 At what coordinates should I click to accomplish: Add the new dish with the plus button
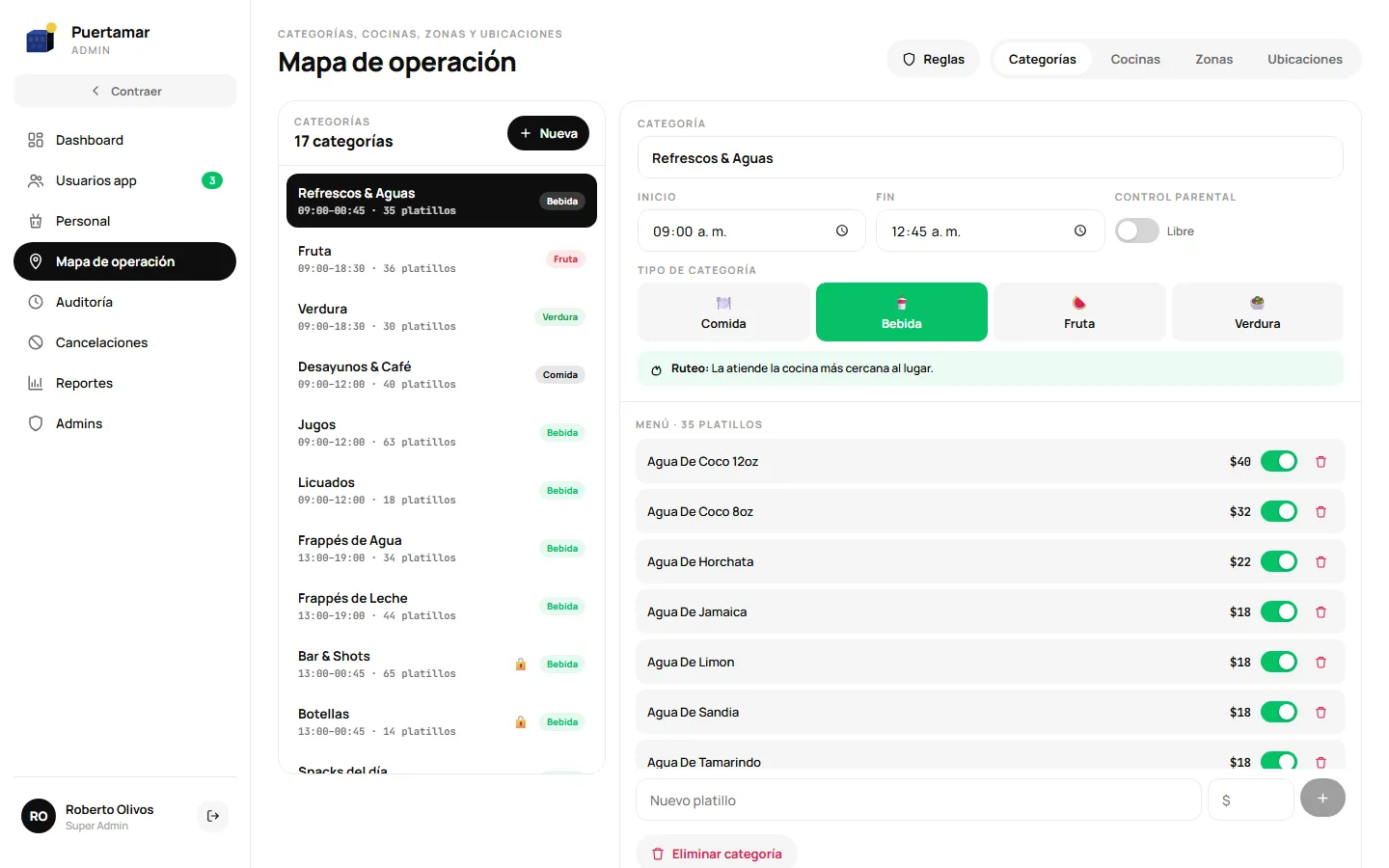(x=1322, y=798)
